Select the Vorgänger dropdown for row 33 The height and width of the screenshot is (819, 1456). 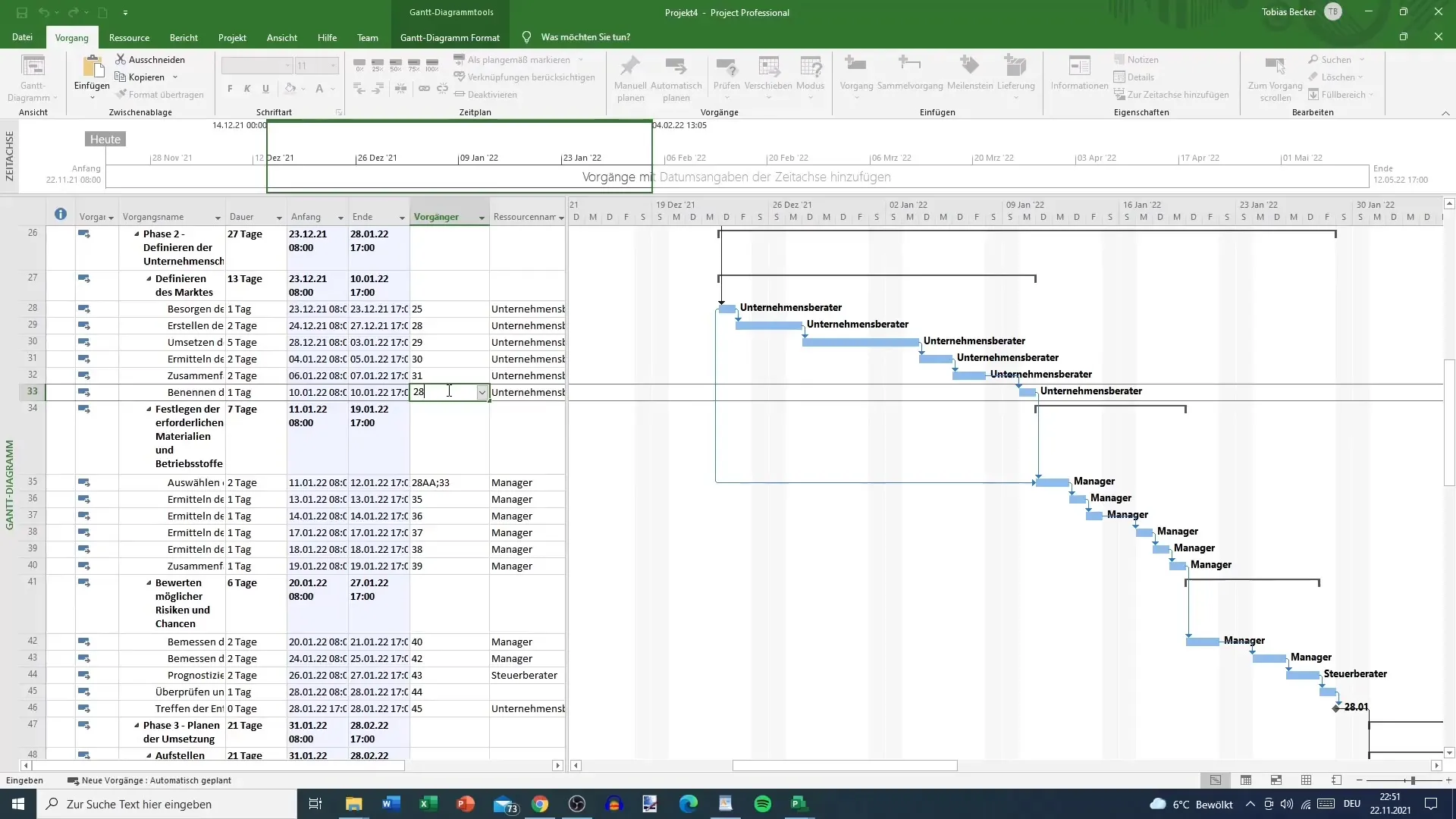(482, 392)
